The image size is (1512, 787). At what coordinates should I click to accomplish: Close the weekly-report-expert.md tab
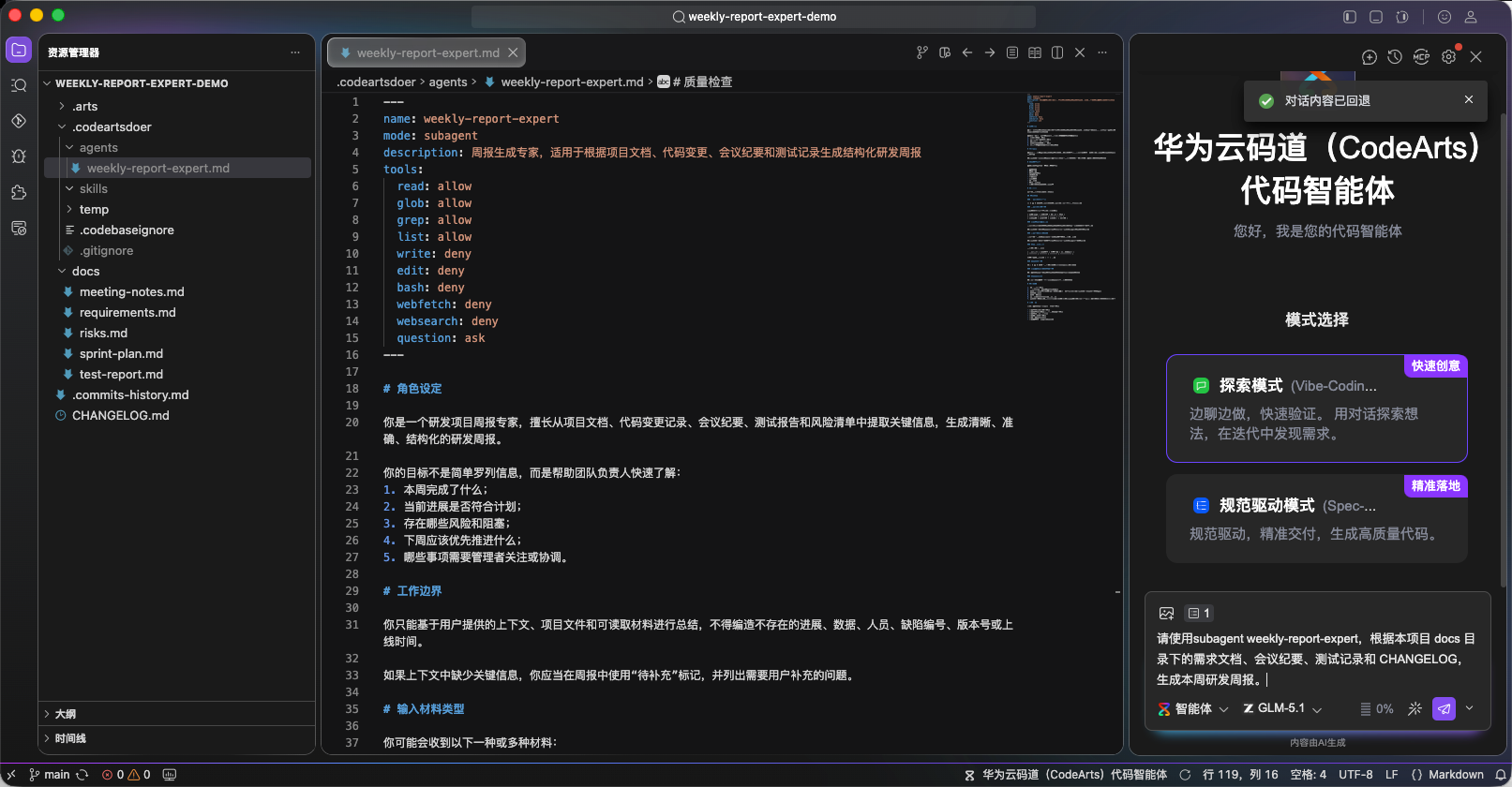pyautogui.click(x=513, y=52)
